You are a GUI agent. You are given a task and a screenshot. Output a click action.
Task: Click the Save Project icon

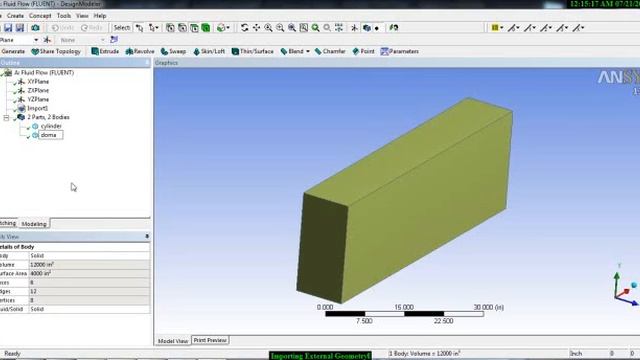pos(8,28)
